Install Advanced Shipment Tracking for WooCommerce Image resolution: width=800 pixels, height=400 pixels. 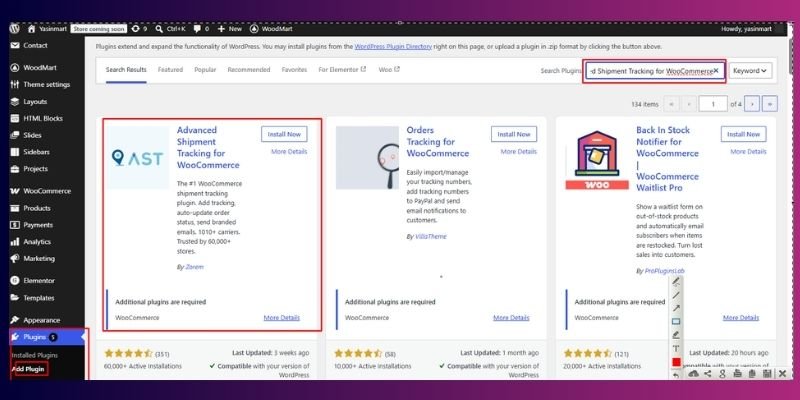(284, 134)
